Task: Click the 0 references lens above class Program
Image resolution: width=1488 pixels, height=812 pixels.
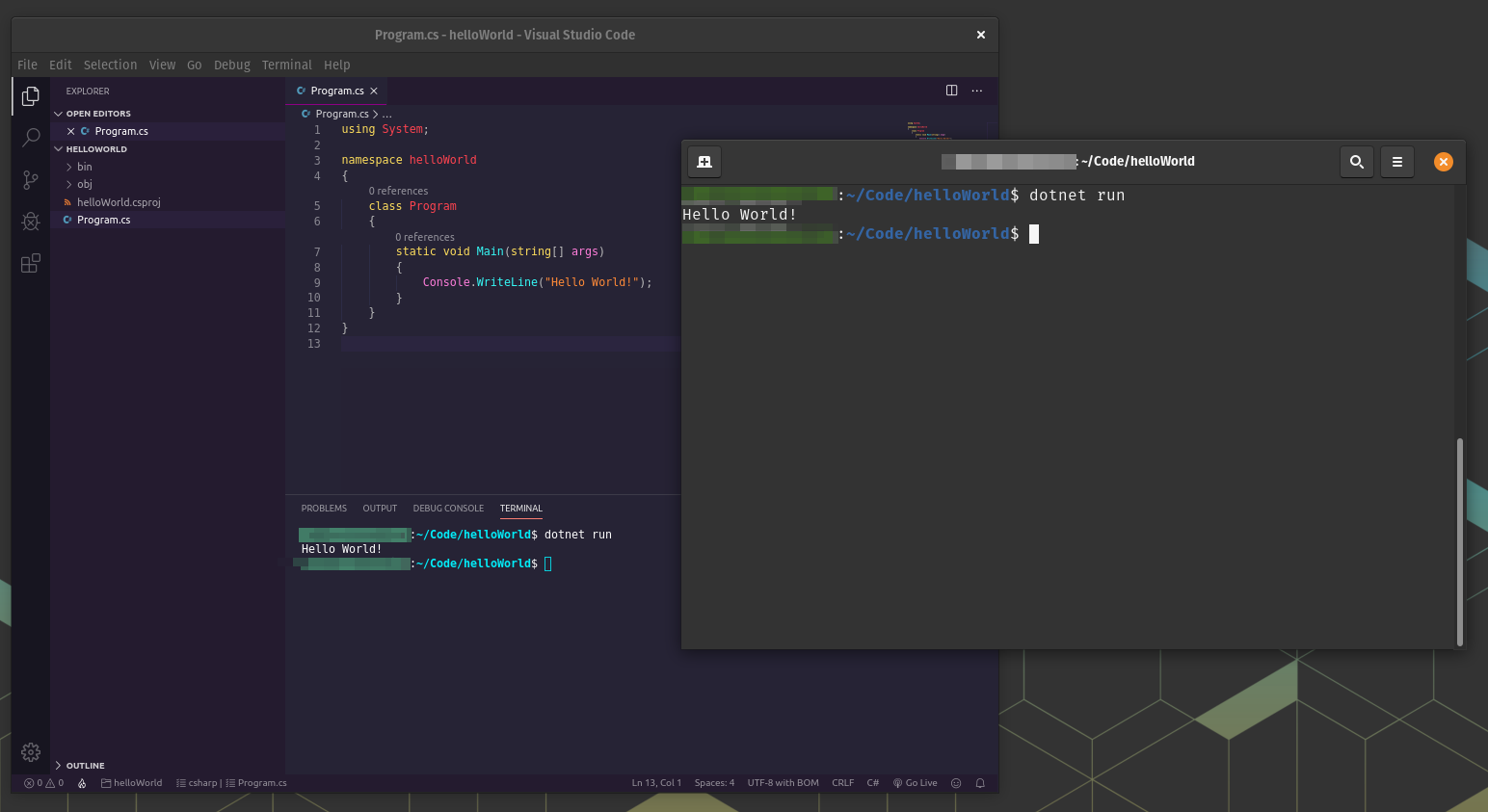Action: [x=398, y=191]
